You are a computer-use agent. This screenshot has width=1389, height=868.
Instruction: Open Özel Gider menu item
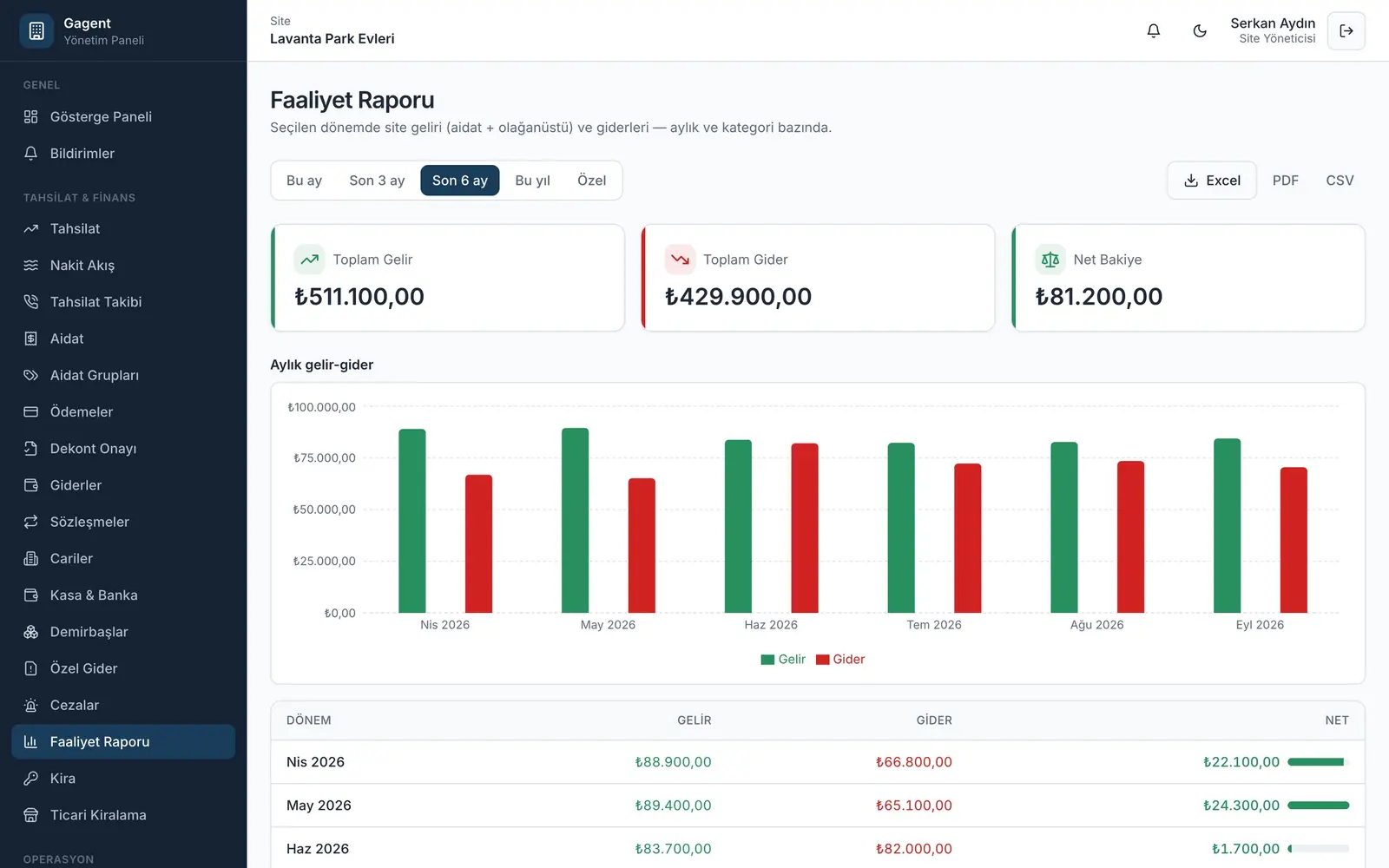[123, 668]
